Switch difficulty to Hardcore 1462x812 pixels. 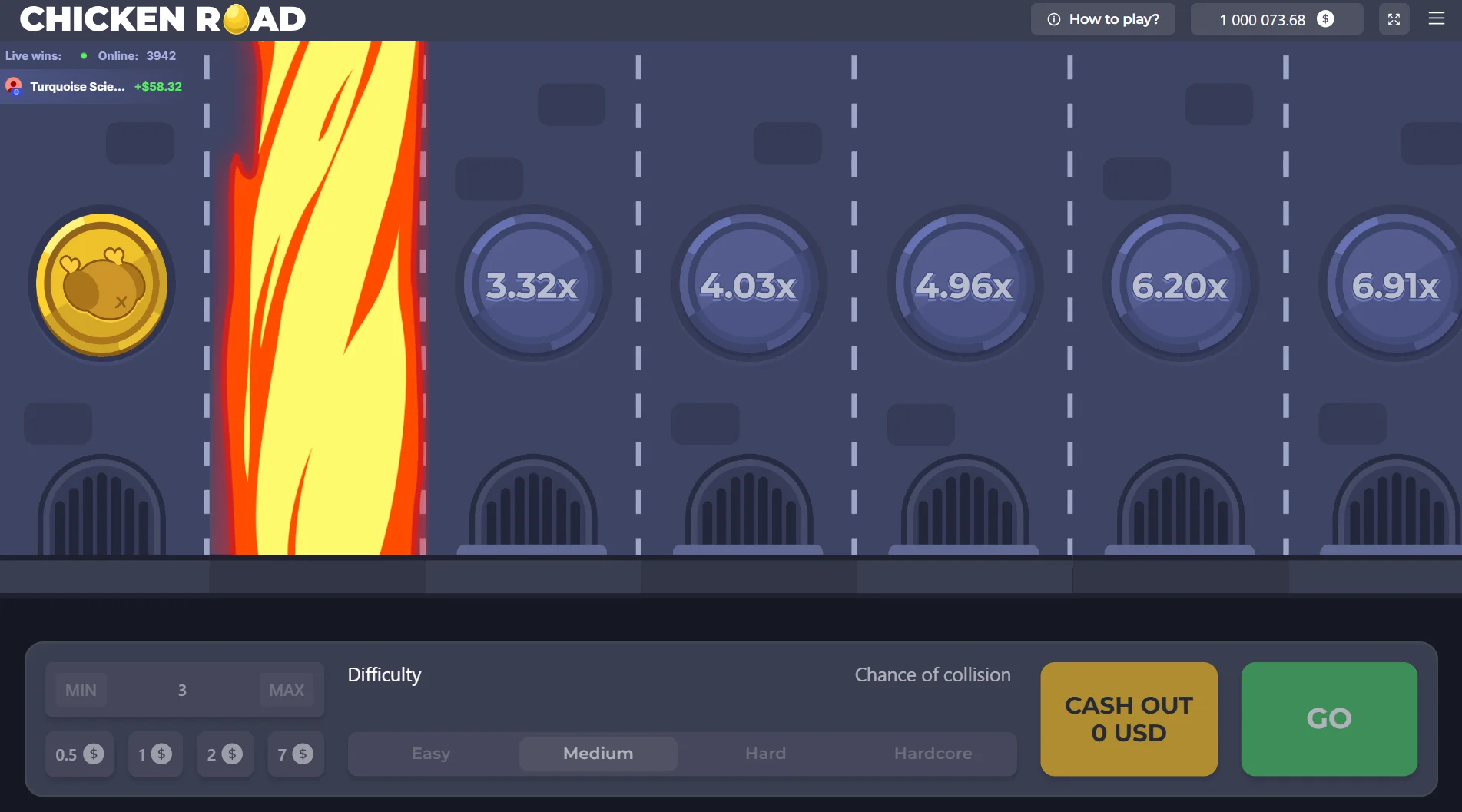(933, 754)
